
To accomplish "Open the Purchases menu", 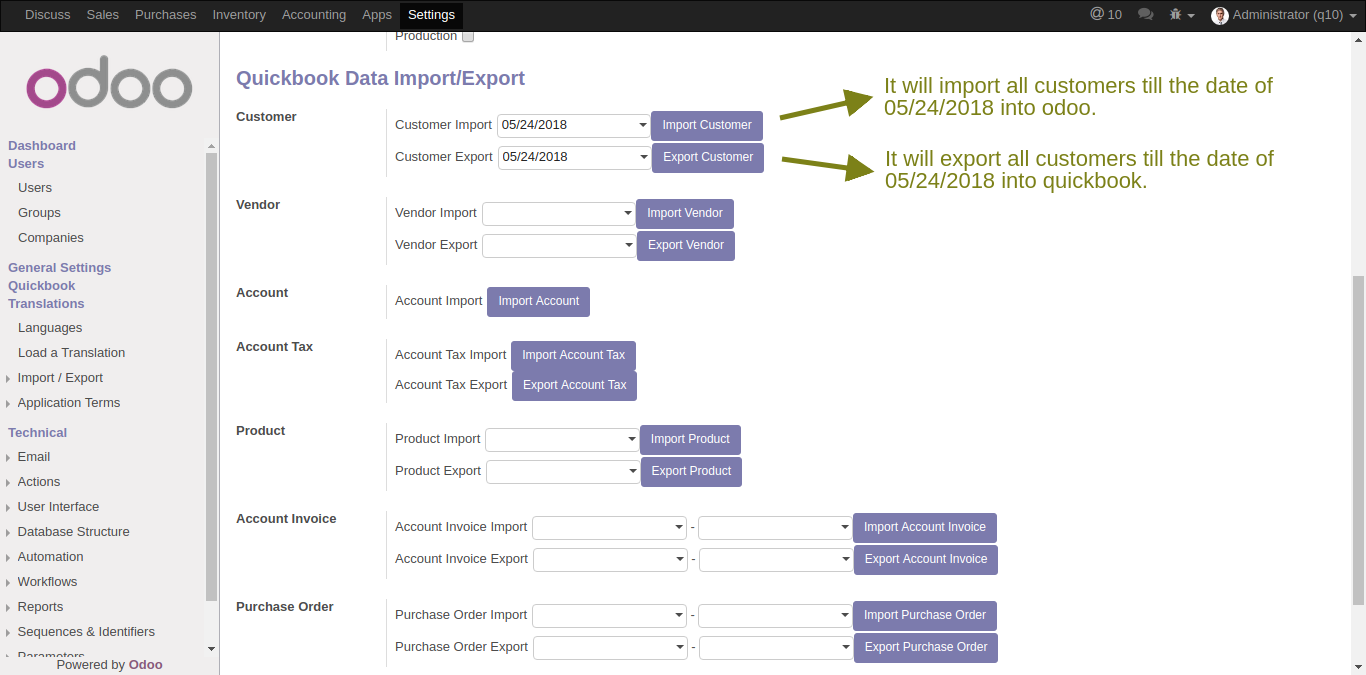I will [x=166, y=15].
